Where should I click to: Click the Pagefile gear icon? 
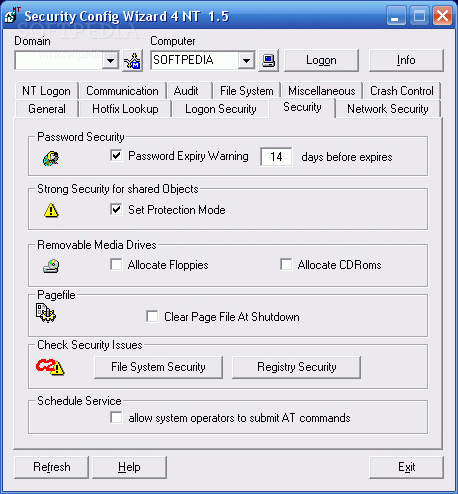point(46,313)
